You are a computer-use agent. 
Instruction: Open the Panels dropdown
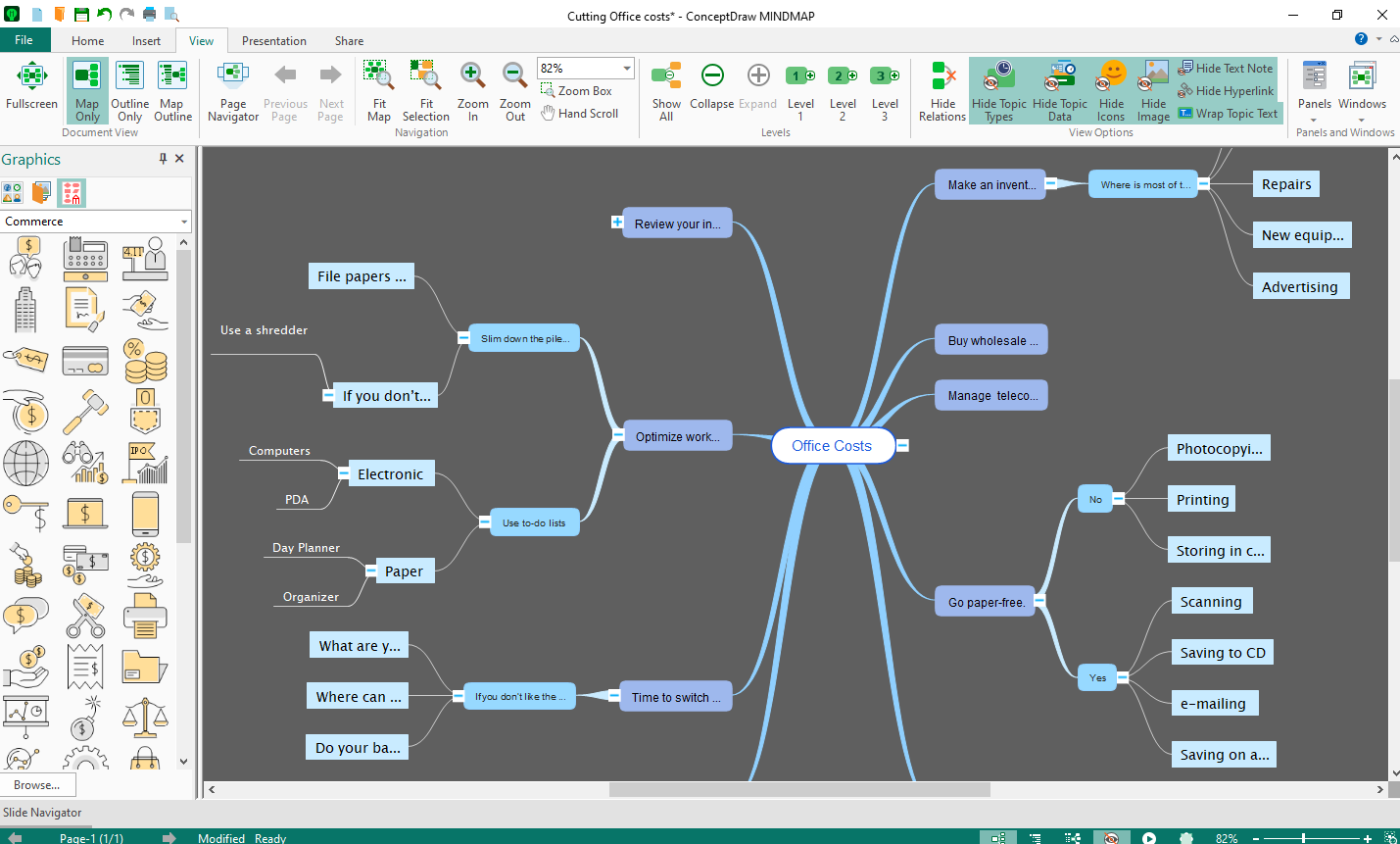coord(1314,90)
